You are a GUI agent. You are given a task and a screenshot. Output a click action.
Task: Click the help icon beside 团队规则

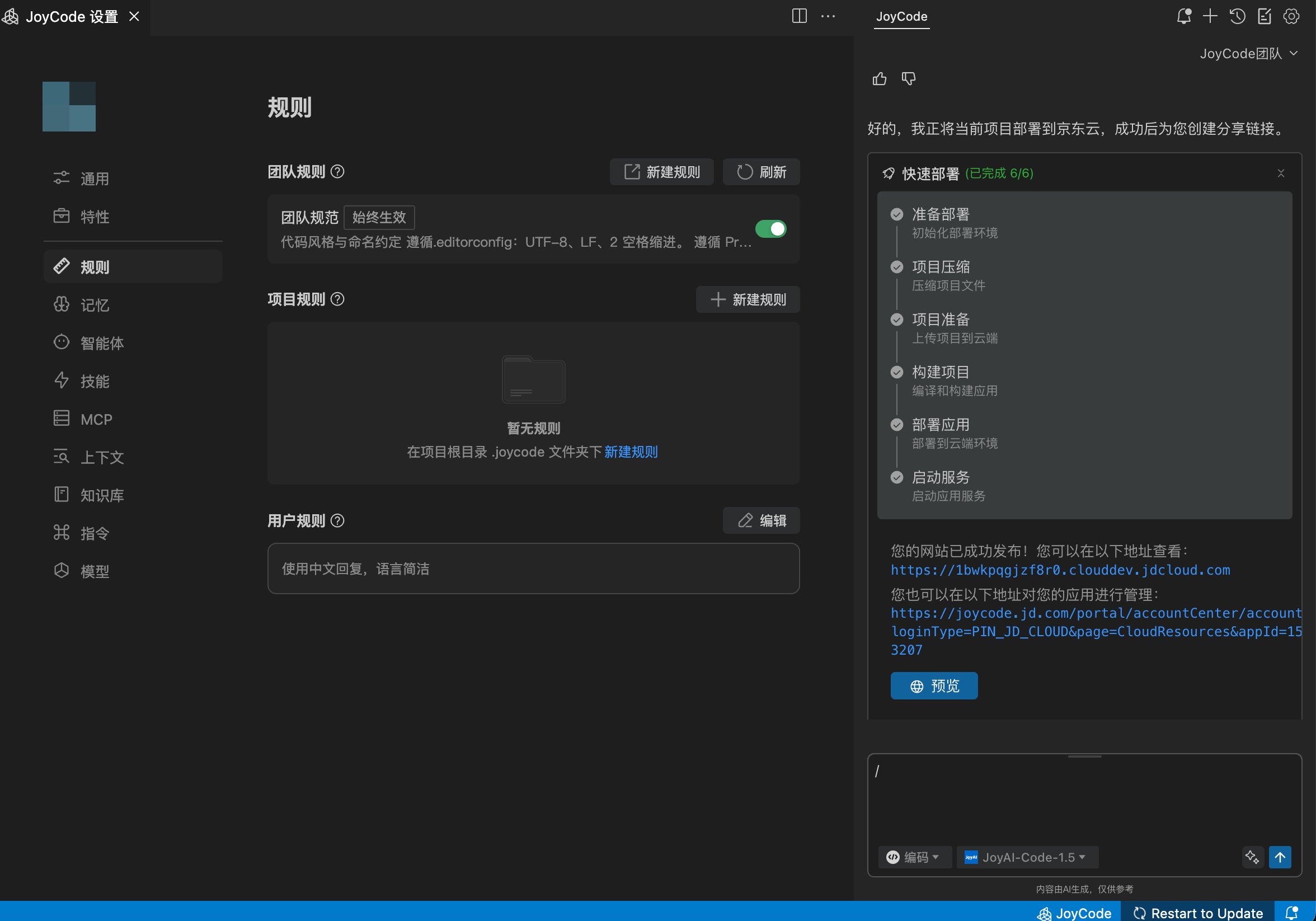(337, 171)
